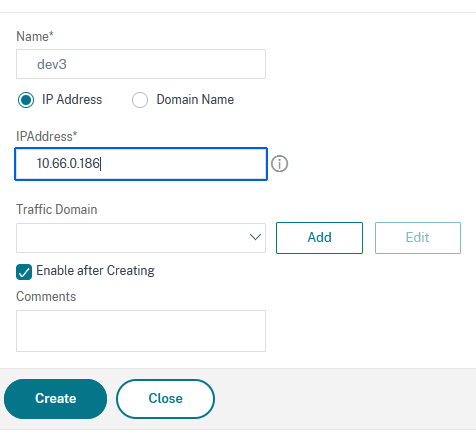Click the "Comments" field label
The height and width of the screenshot is (434, 476).
46,296
